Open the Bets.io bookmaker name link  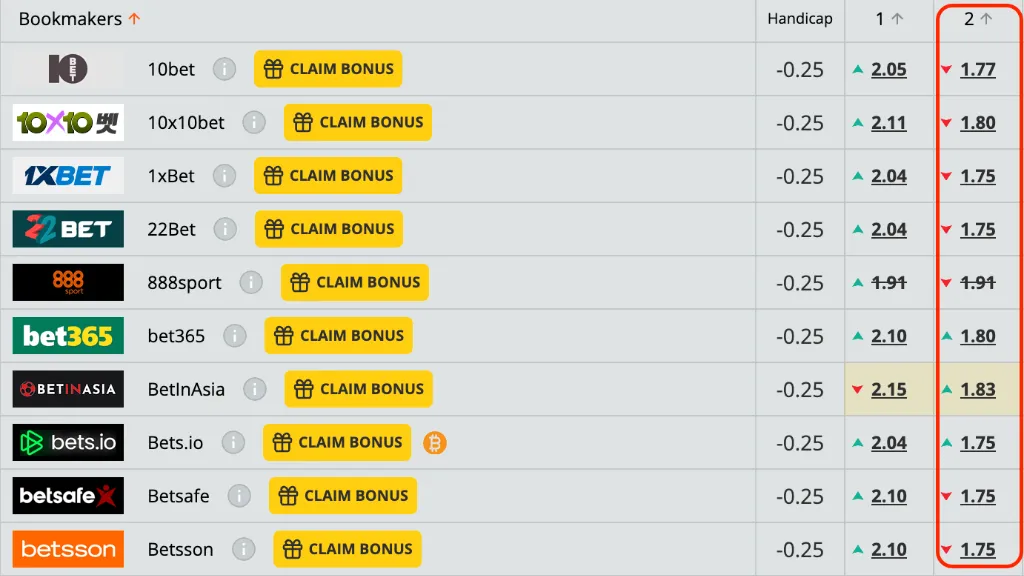pos(175,443)
